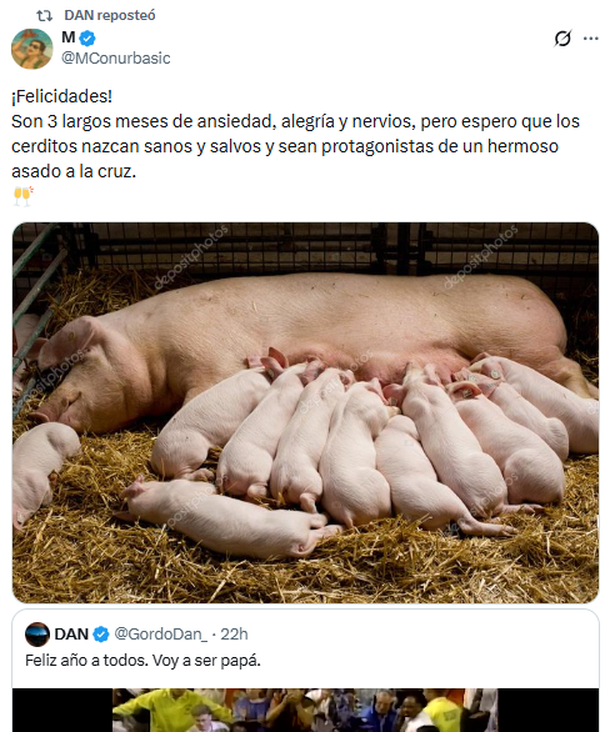Click the champagne glasses emoji
The height and width of the screenshot is (732, 610).
point(23,196)
